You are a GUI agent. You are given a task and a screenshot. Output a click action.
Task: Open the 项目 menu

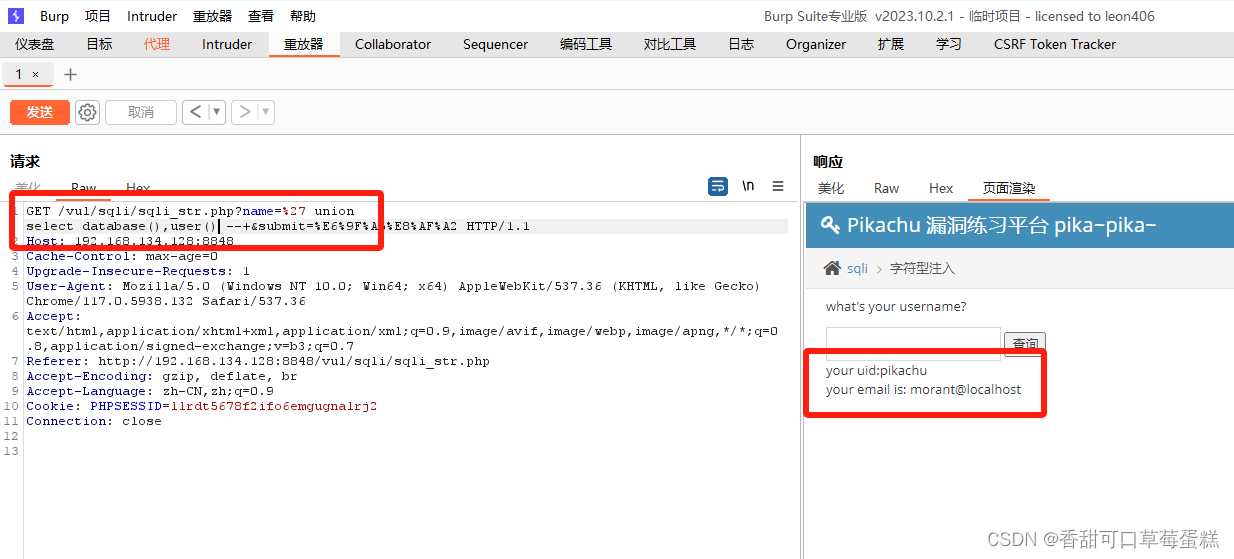click(98, 16)
